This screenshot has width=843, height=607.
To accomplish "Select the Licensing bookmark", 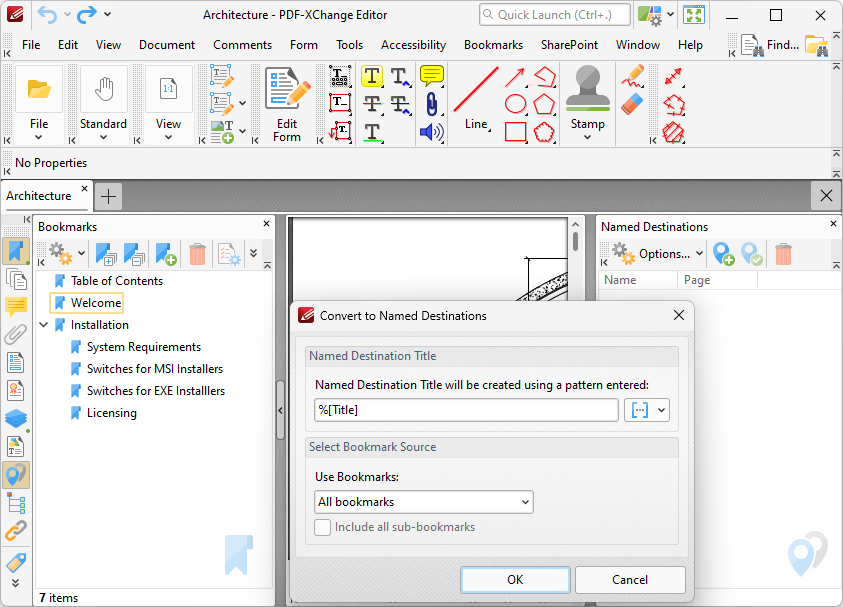I will (111, 413).
